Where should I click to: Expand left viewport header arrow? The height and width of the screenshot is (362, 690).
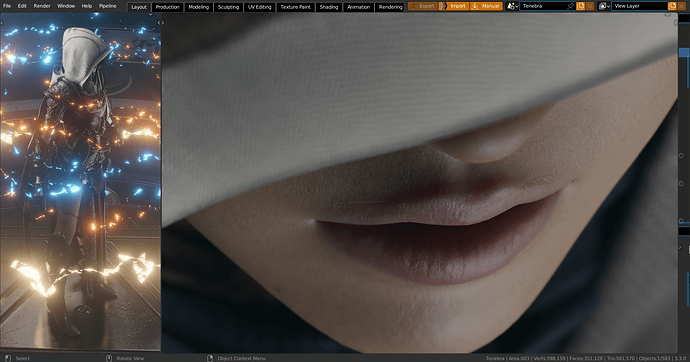tap(150, 14)
